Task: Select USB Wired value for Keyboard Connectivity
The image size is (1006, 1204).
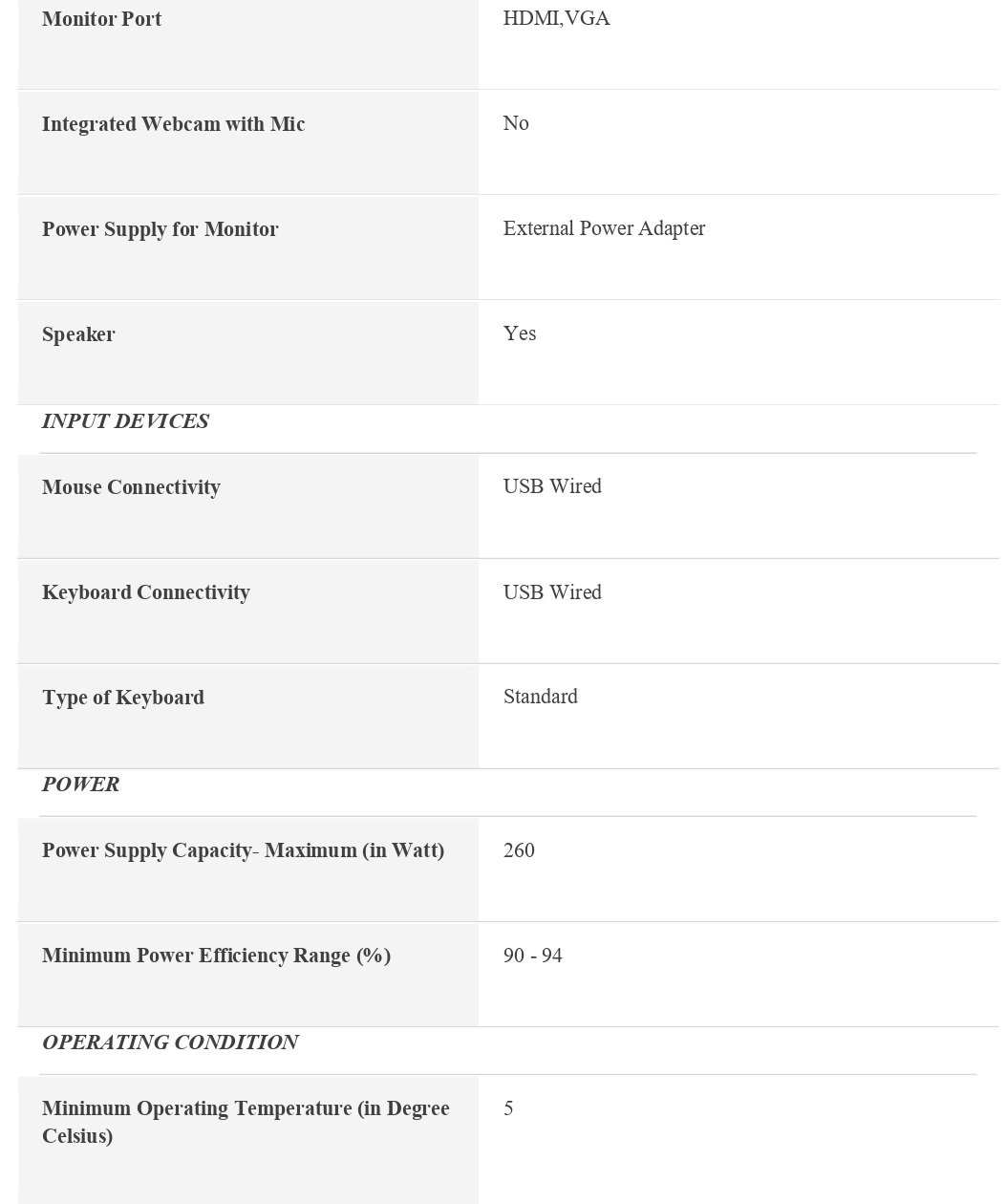Action: coord(552,592)
